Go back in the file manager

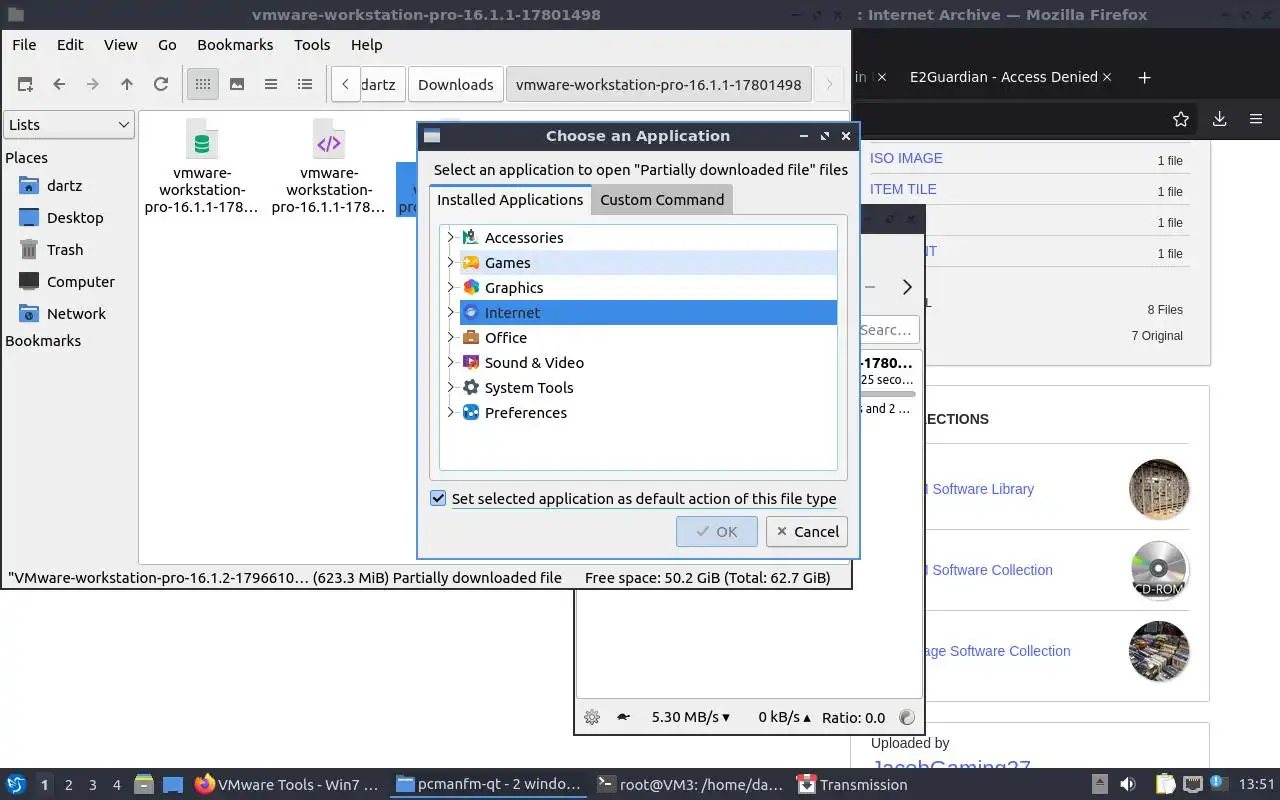point(59,84)
